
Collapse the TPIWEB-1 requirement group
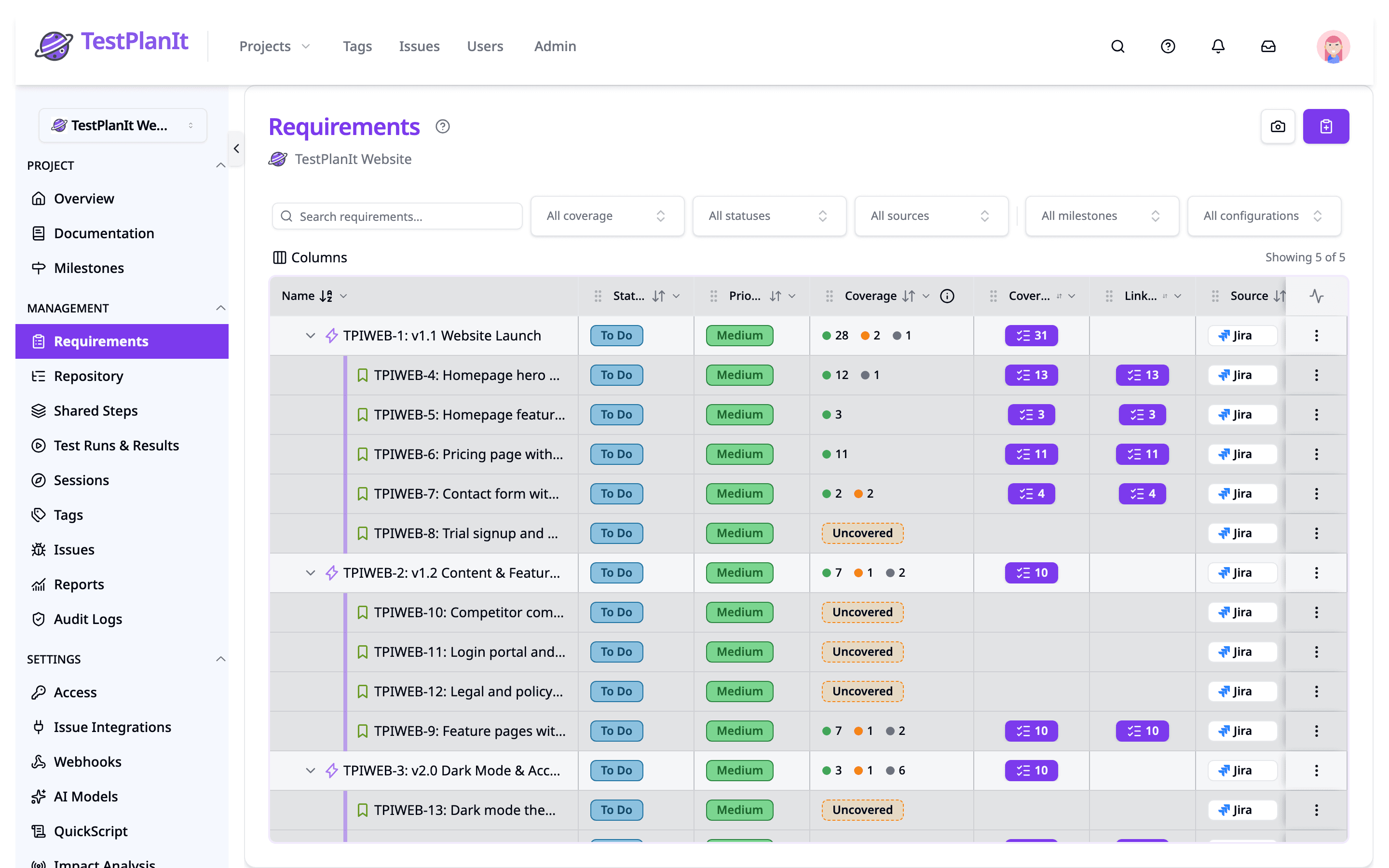tap(311, 335)
